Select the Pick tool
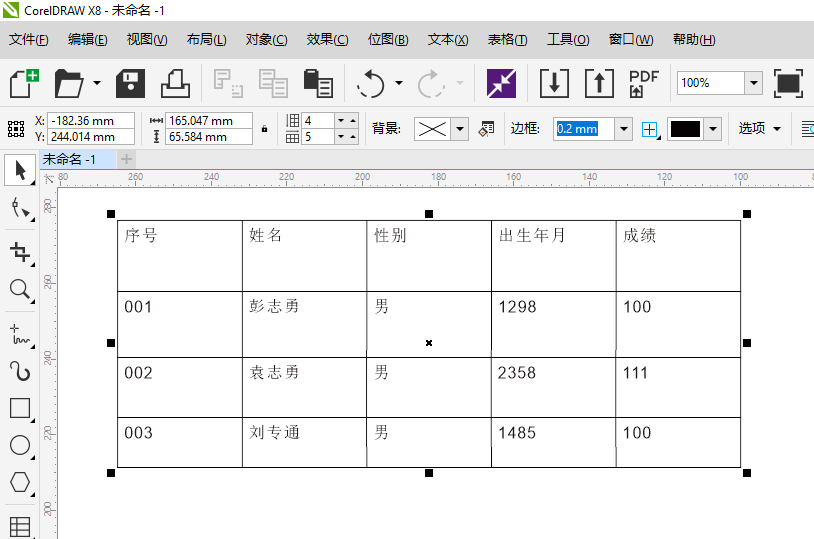 (20, 170)
